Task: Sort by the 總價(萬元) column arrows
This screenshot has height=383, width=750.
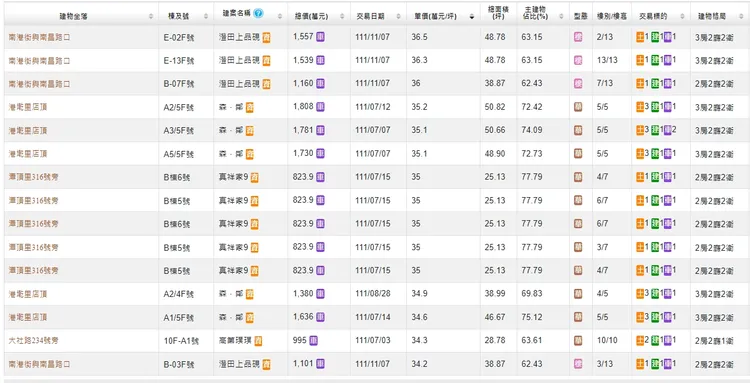Action: click(x=342, y=16)
